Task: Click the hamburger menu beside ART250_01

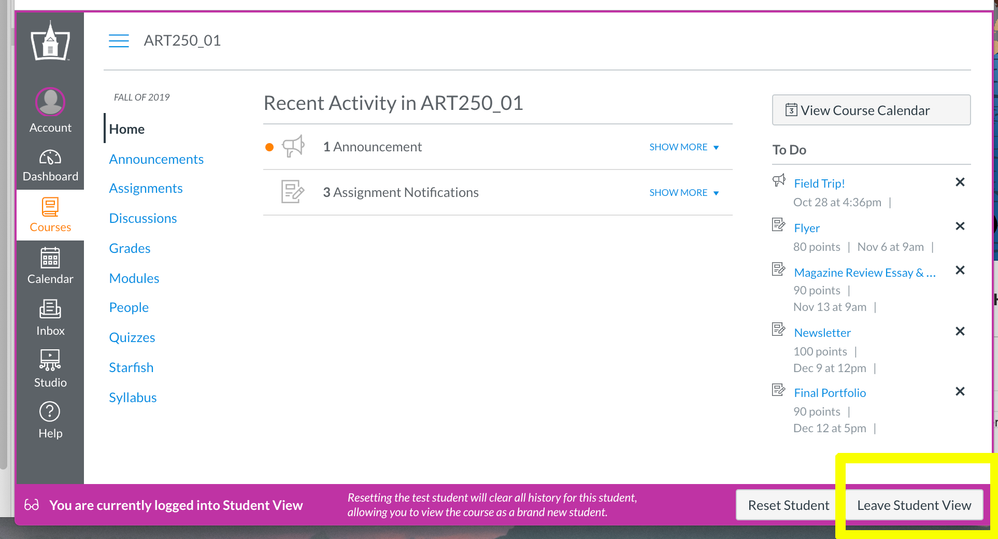Action: (x=119, y=41)
